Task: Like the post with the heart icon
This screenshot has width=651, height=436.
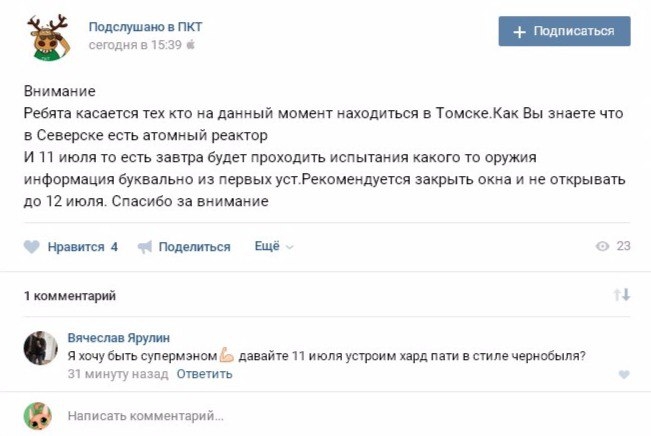Action: 32,247
